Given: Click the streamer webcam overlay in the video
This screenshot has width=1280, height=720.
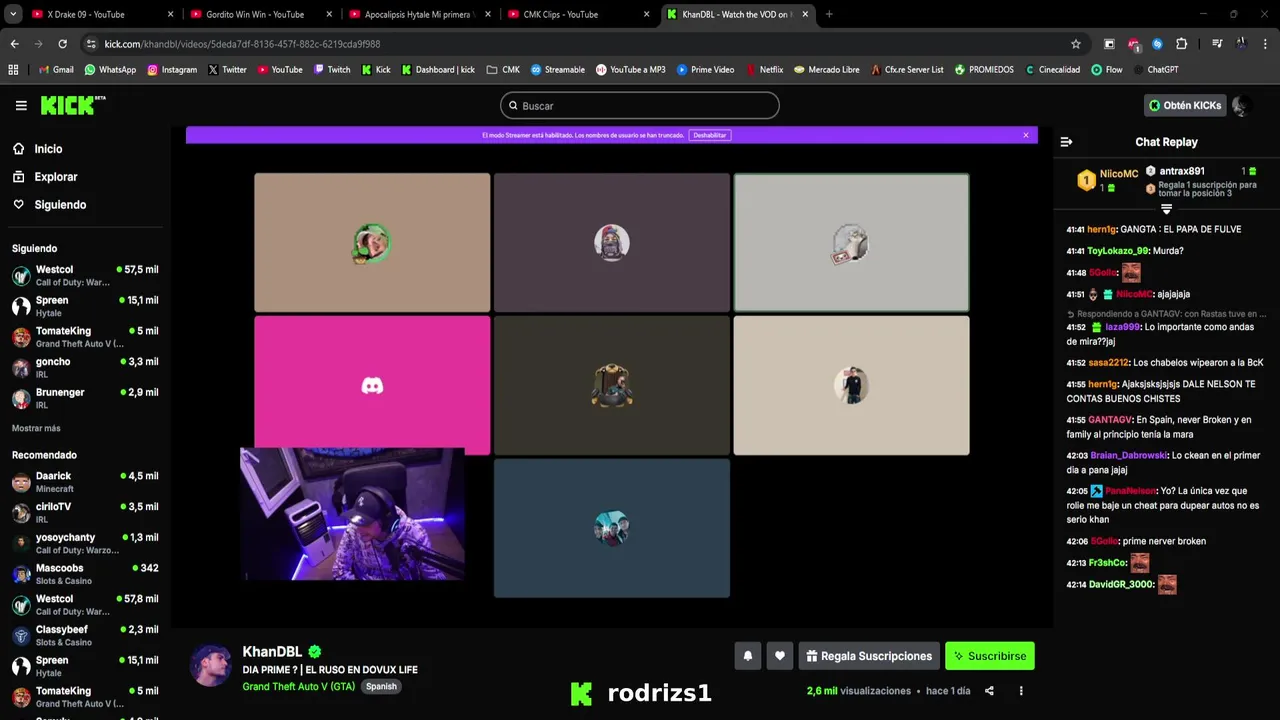Looking at the screenshot, I should point(352,514).
